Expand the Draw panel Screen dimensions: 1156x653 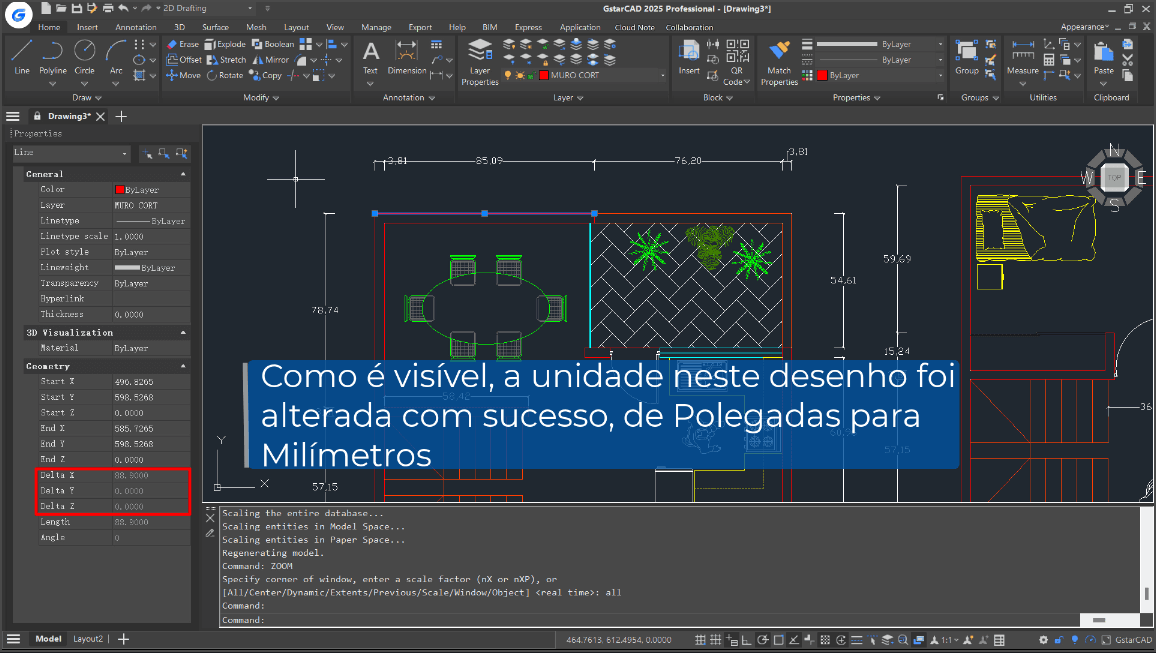point(87,97)
